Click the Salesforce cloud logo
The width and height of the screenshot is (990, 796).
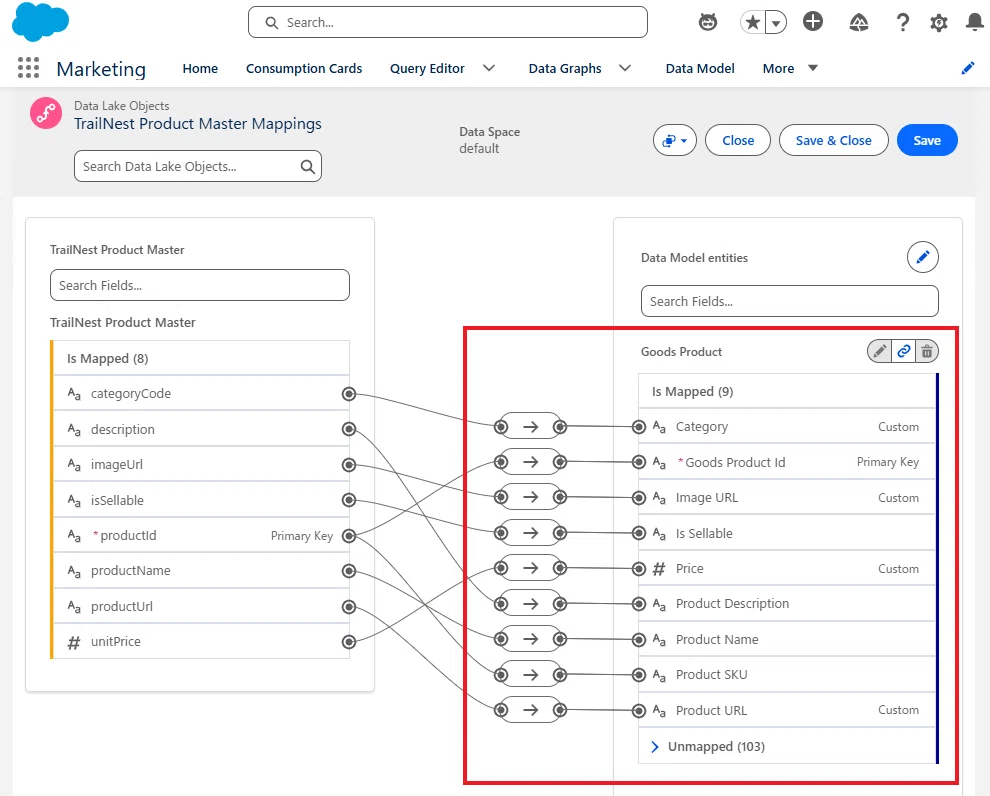[40, 21]
